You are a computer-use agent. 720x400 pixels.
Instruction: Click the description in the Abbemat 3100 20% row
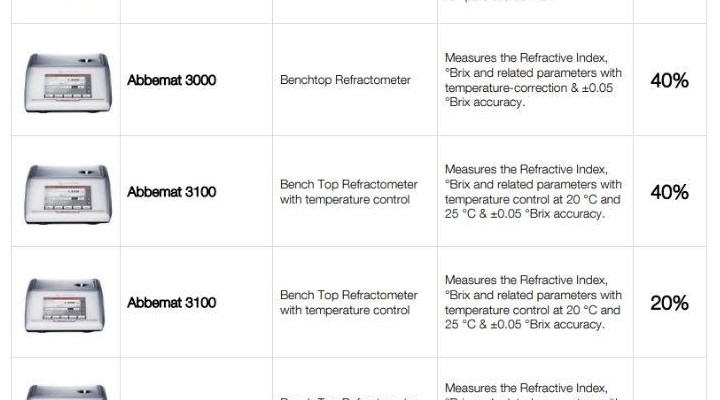pyautogui.click(x=533, y=303)
